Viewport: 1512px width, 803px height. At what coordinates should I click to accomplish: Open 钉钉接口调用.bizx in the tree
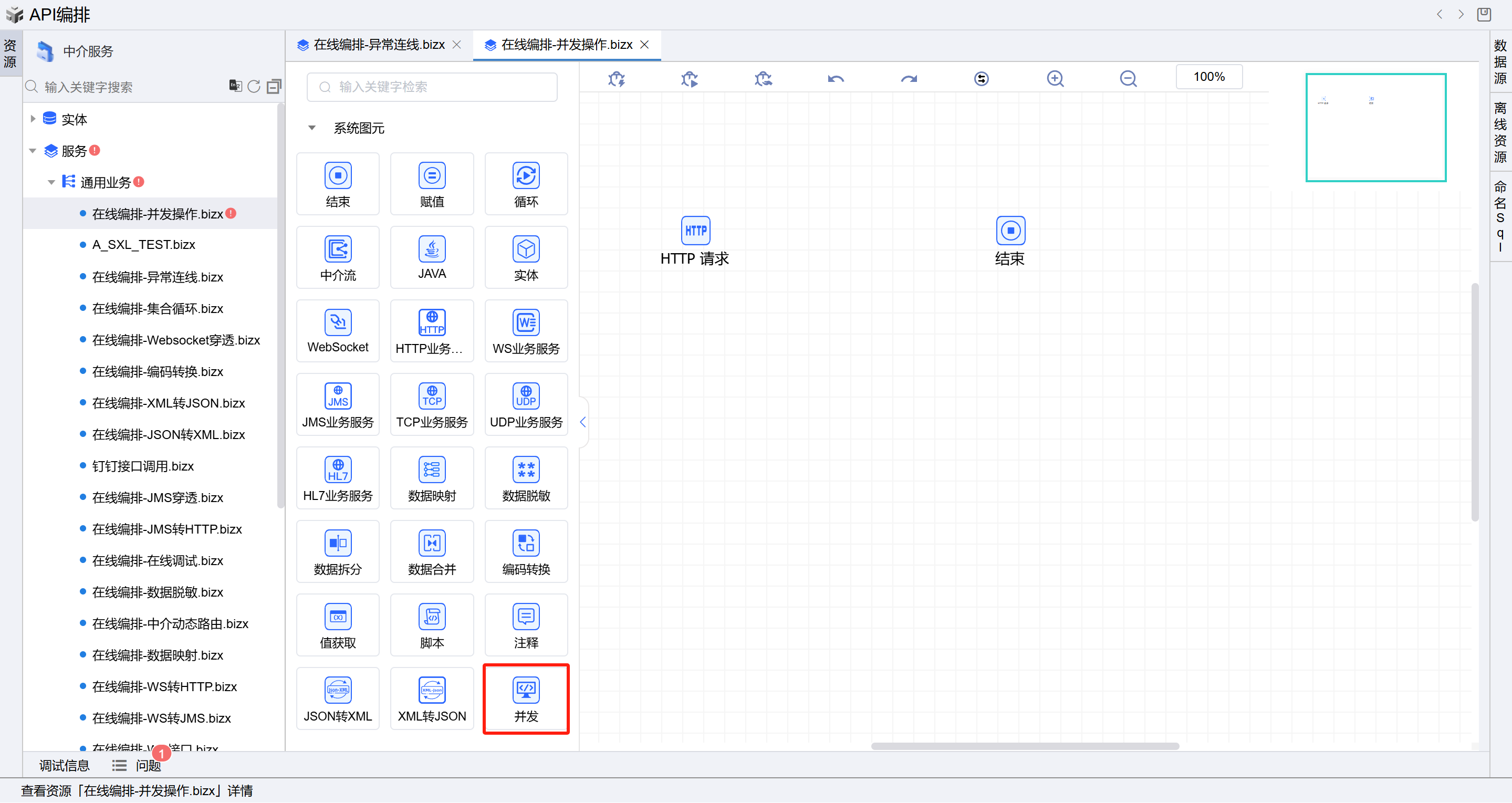tap(143, 466)
